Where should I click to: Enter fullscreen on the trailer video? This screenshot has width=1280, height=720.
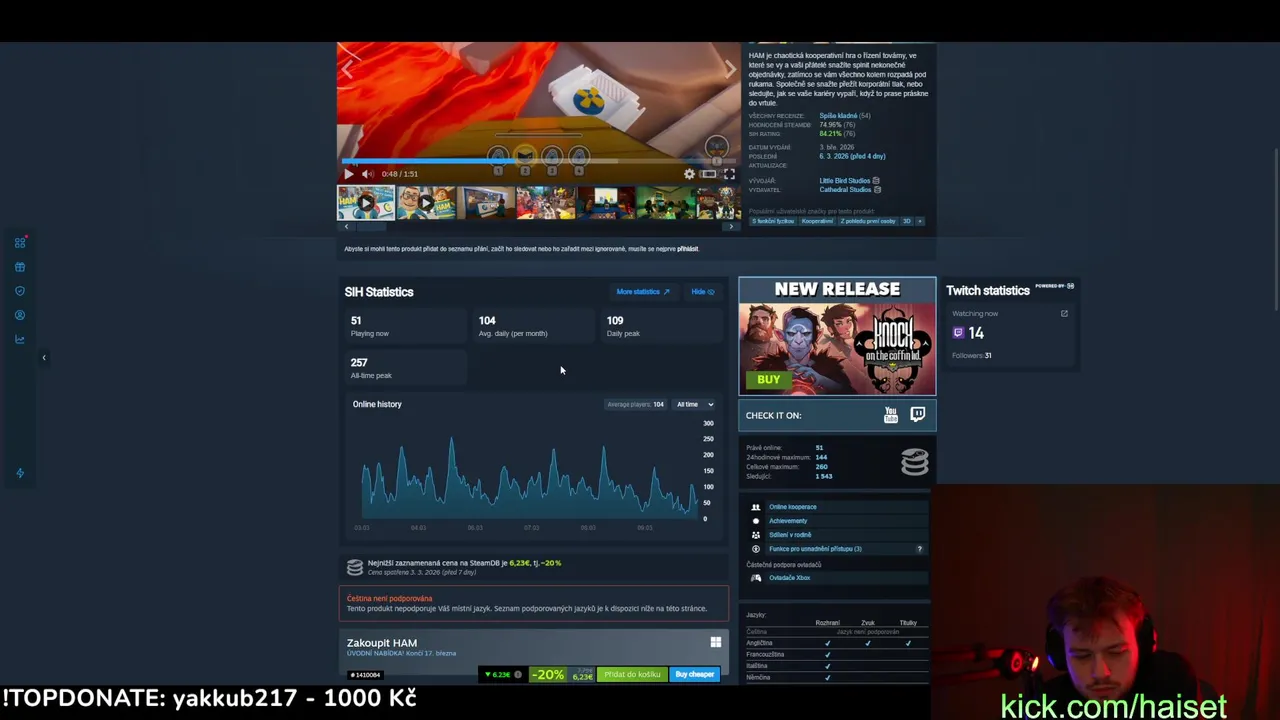pyautogui.click(x=729, y=174)
